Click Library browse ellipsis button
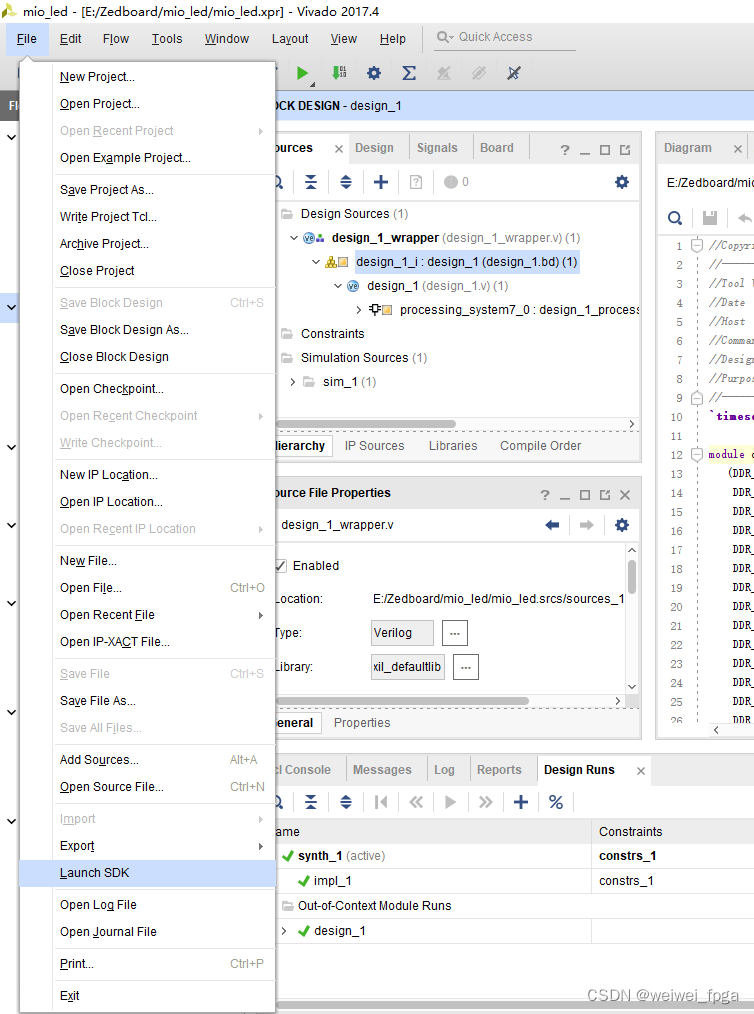This screenshot has width=754, height=1014. [x=466, y=667]
